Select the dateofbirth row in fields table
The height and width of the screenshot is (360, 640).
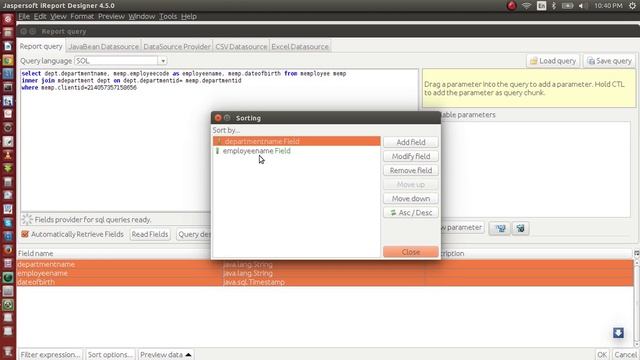click(325, 282)
